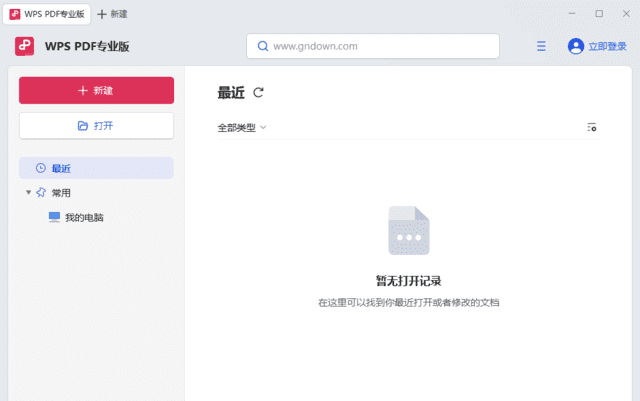Open the hamburger main menu icon

click(541, 46)
